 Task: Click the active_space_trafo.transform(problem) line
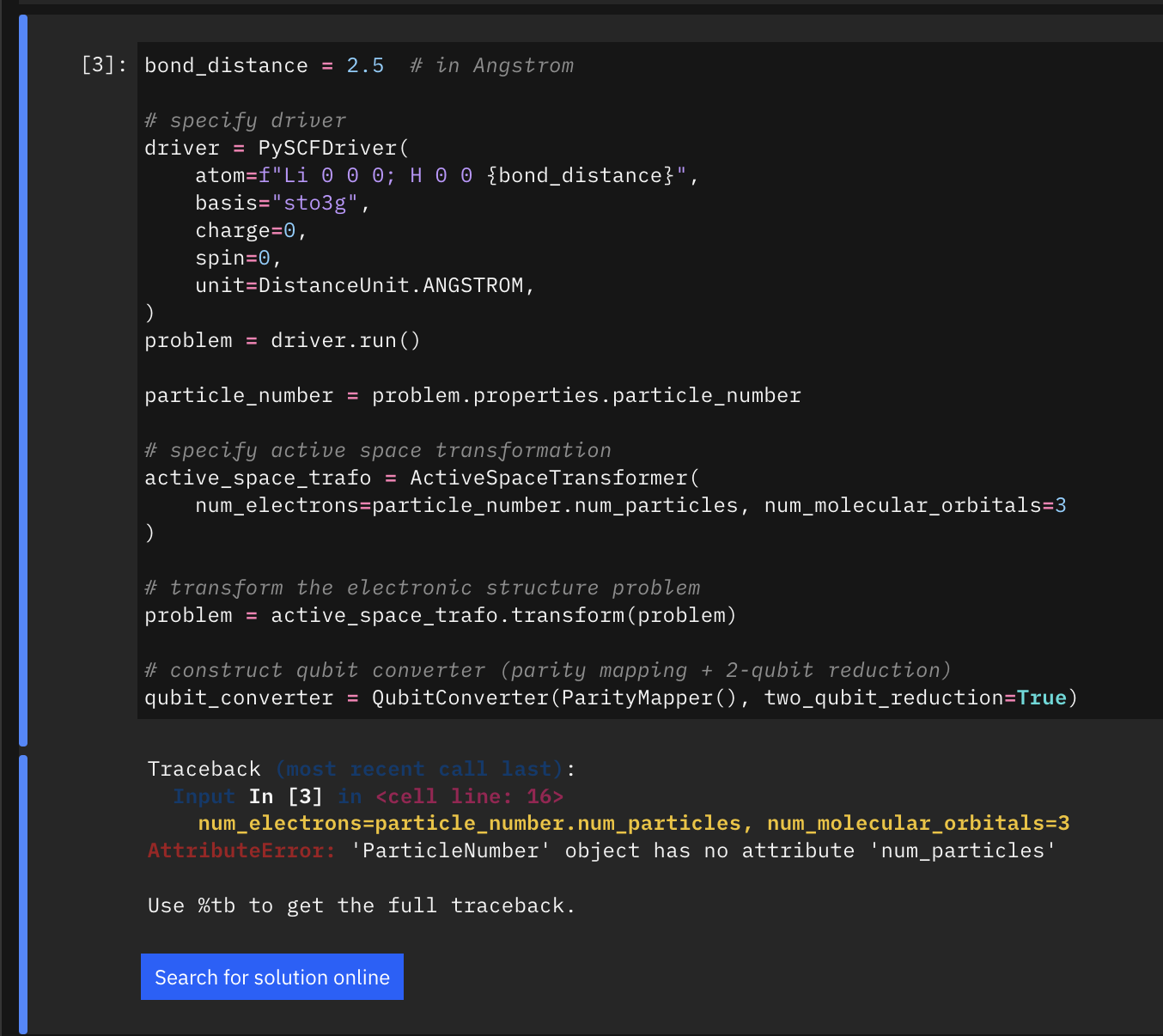pos(441,615)
